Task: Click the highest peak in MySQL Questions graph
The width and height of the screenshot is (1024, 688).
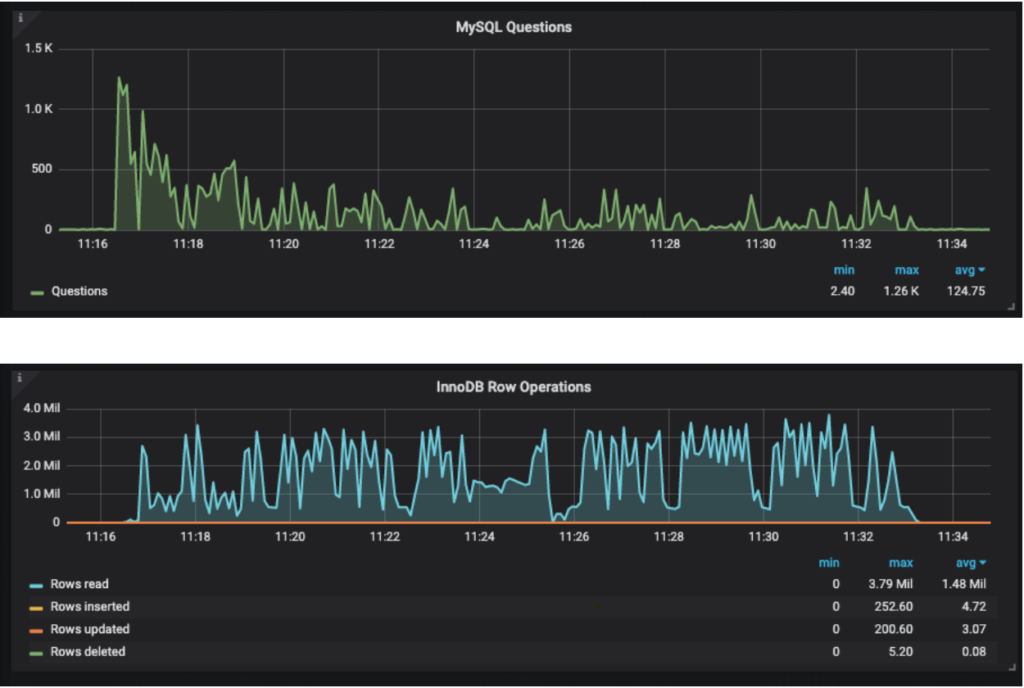Action: pyautogui.click(x=119, y=78)
